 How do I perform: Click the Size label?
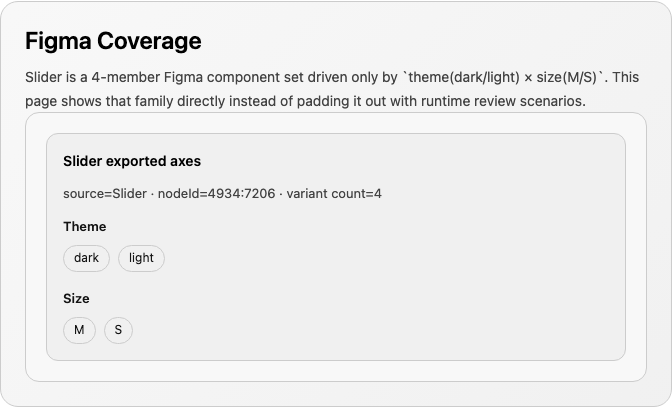click(76, 298)
